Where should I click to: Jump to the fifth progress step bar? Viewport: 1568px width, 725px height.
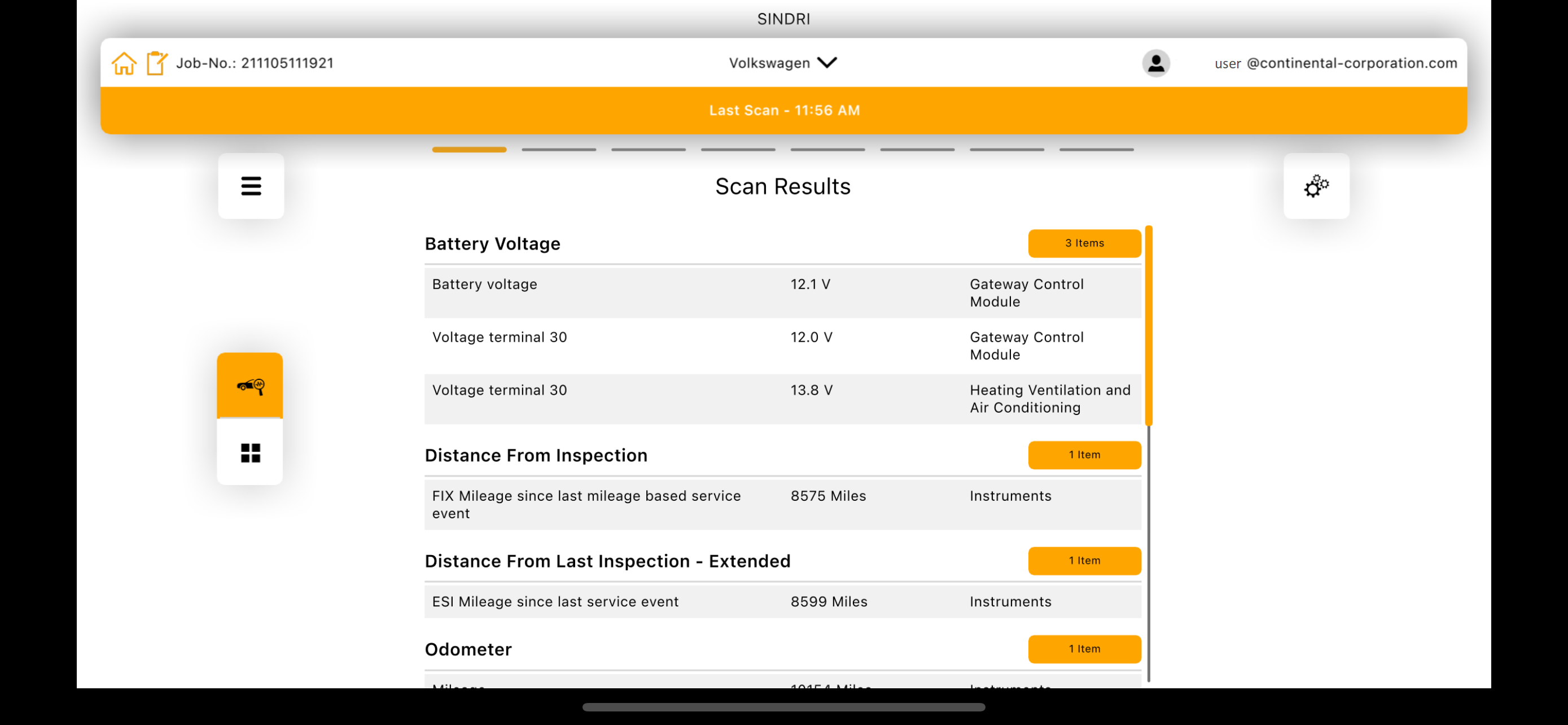click(827, 149)
